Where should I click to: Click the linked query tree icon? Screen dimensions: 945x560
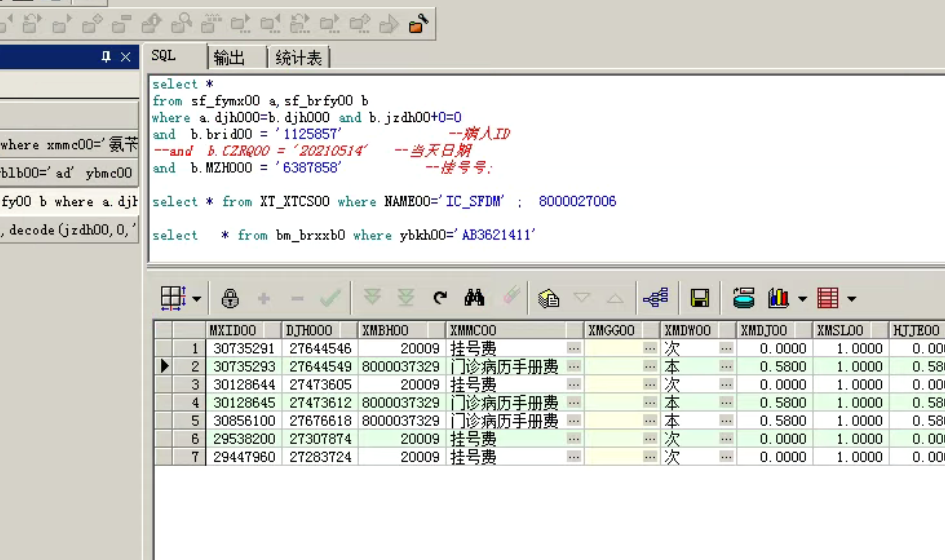tap(655, 298)
